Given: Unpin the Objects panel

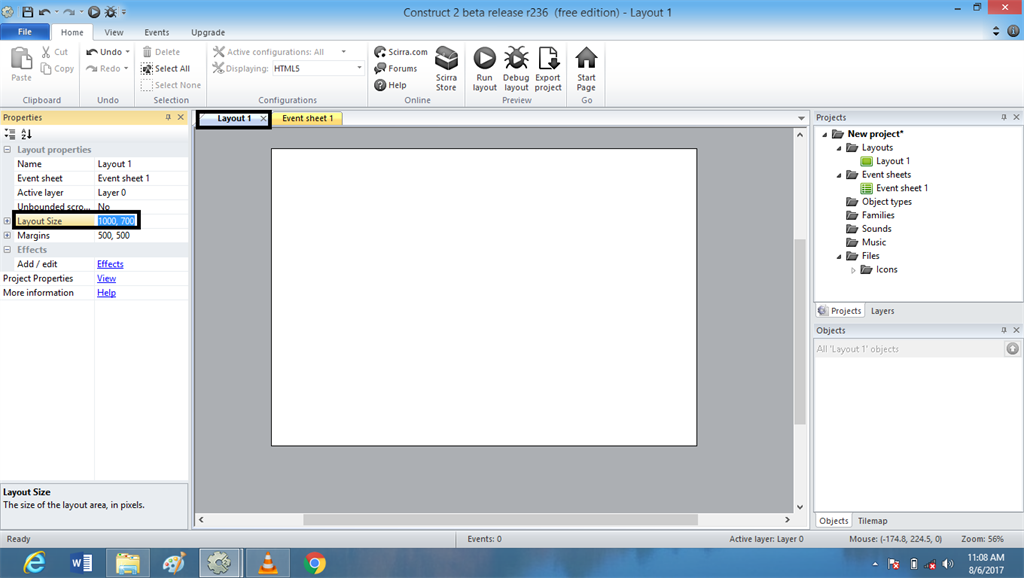Looking at the screenshot, I should tap(1005, 330).
